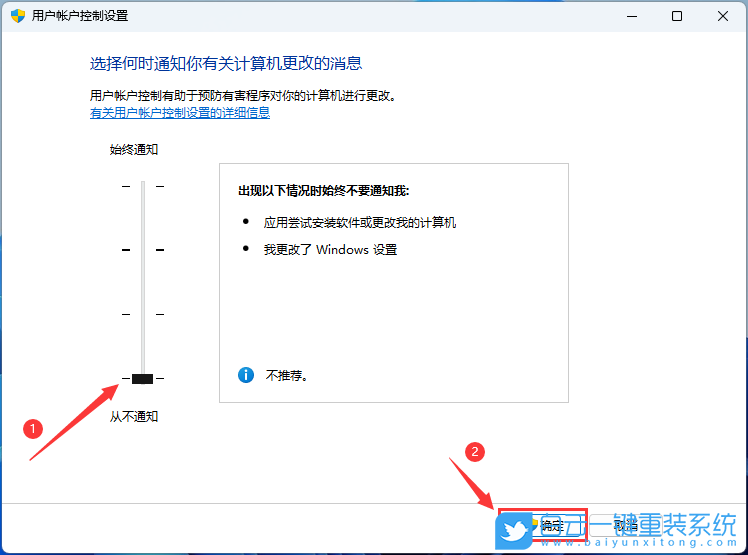Click the window title 用户帐户控制设置

click(80, 16)
